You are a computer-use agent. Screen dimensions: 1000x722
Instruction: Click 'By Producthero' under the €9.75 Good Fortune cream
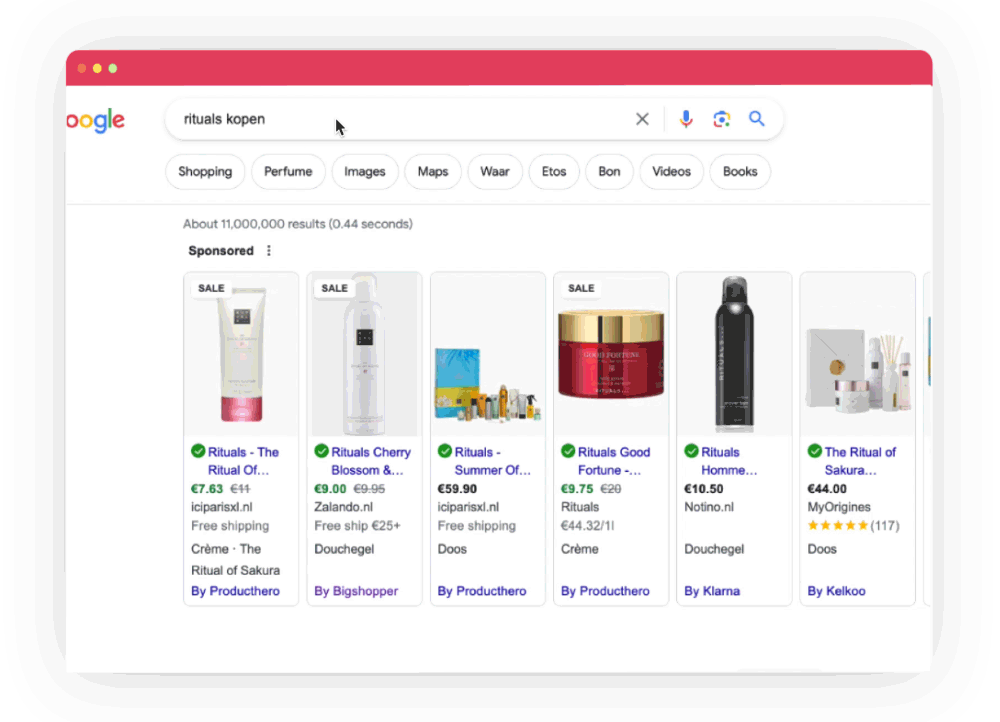click(x=605, y=591)
